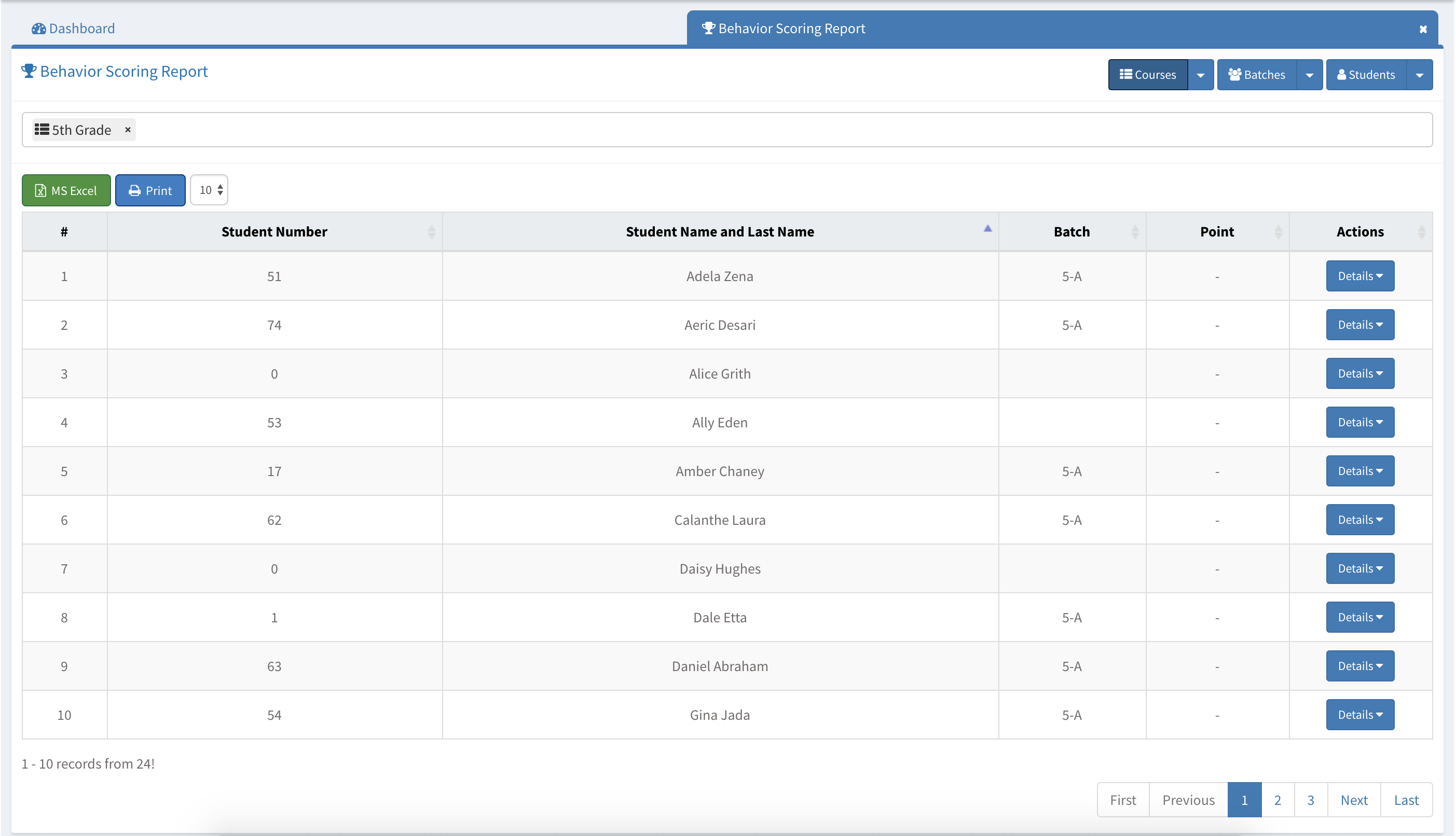Click the Print button
The height and width of the screenshot is (836, 1456).
pos(150,190)
